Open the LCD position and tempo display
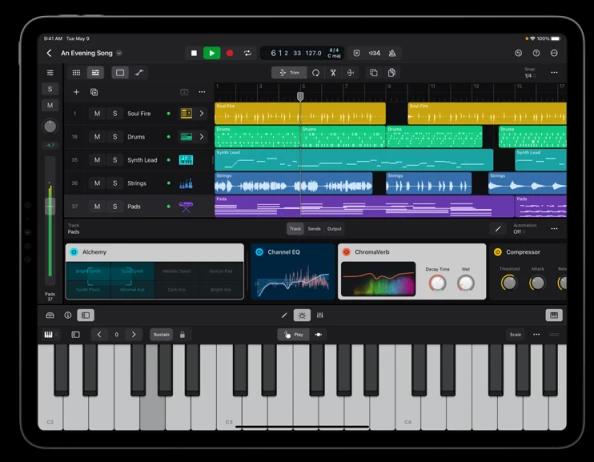 302,53
